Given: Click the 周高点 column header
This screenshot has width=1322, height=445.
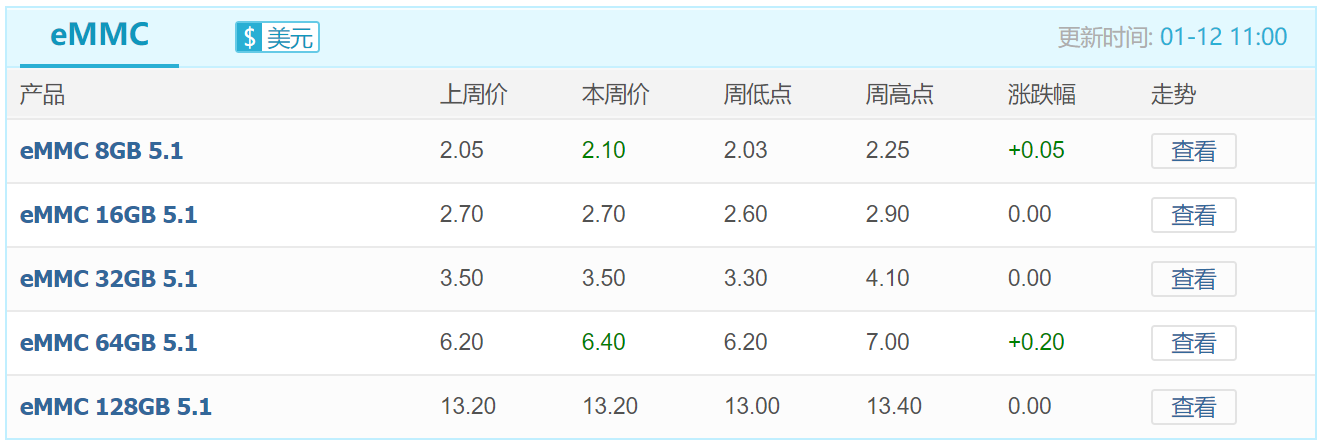Looking at the screenshot, I should pyautogui.click(x=900, y=95).
